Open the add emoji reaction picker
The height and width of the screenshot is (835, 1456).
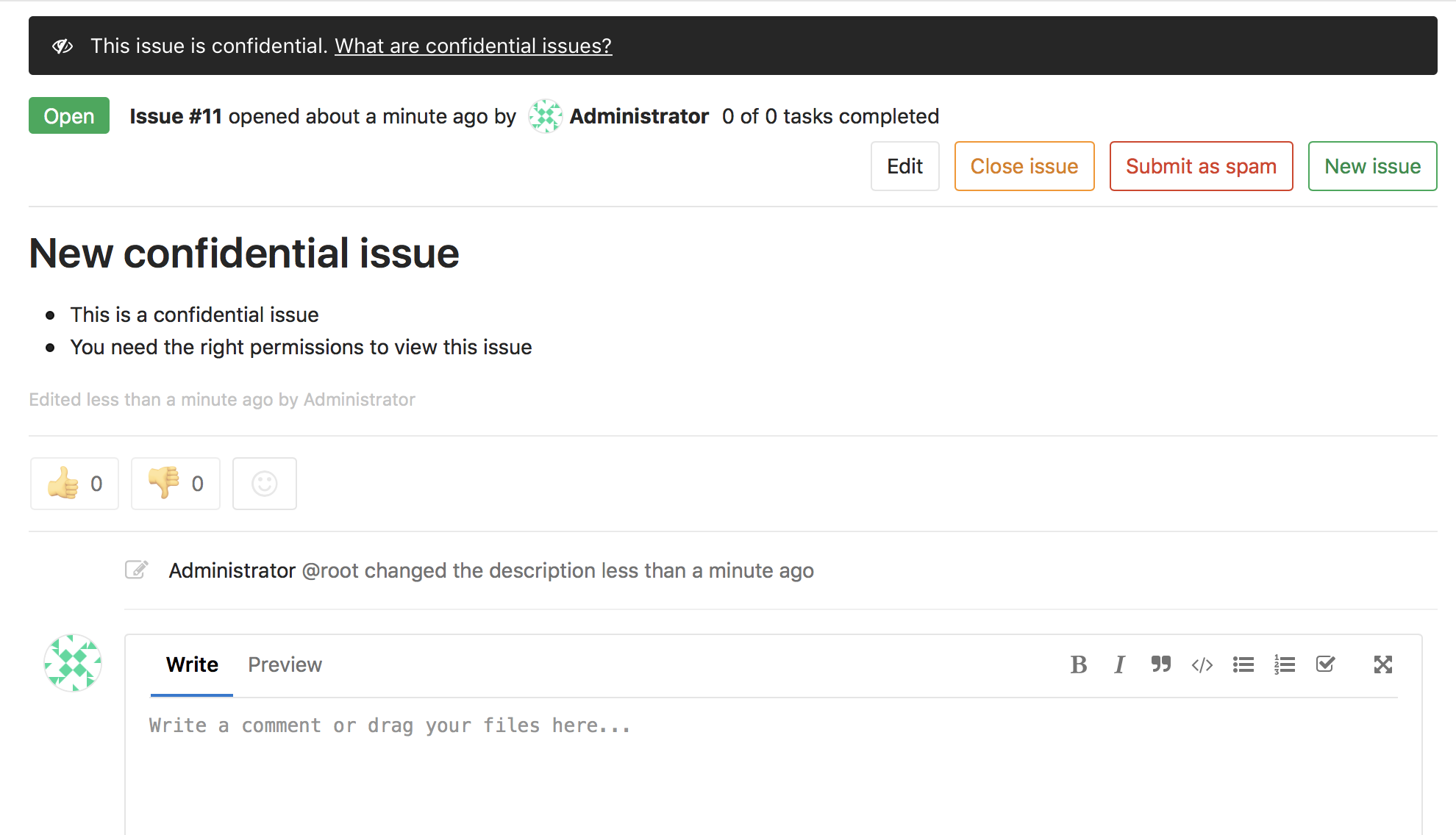coord(265,484)
